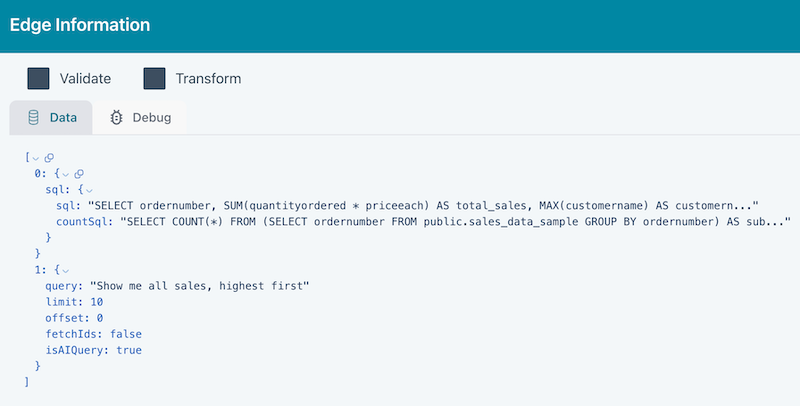This screenshot has width=800, height=406.
Task: Enable the Validate checkbox
Action: pos(39,78)
